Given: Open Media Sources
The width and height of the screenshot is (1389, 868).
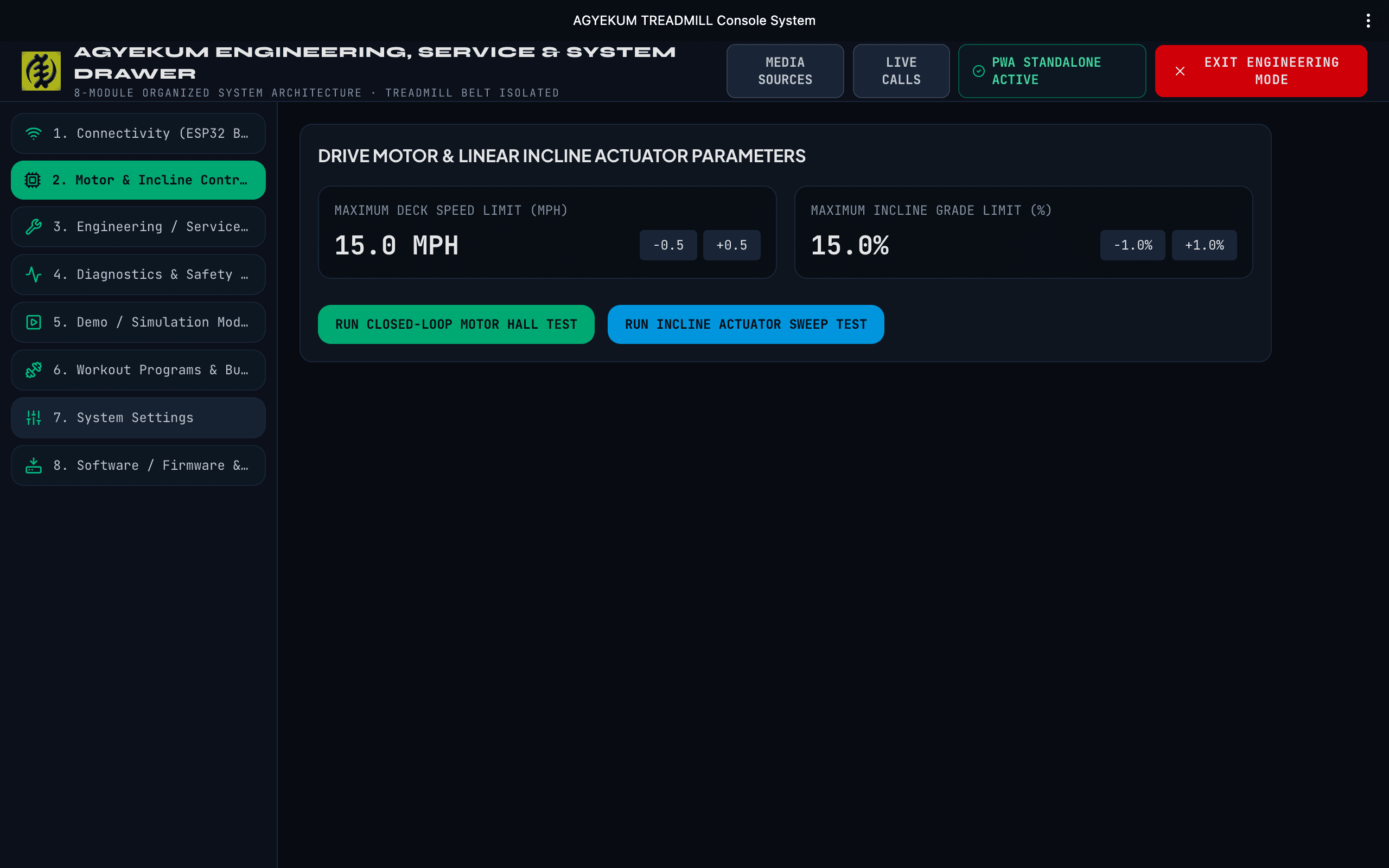Looking at the screenshot, I should pos(785,71).
